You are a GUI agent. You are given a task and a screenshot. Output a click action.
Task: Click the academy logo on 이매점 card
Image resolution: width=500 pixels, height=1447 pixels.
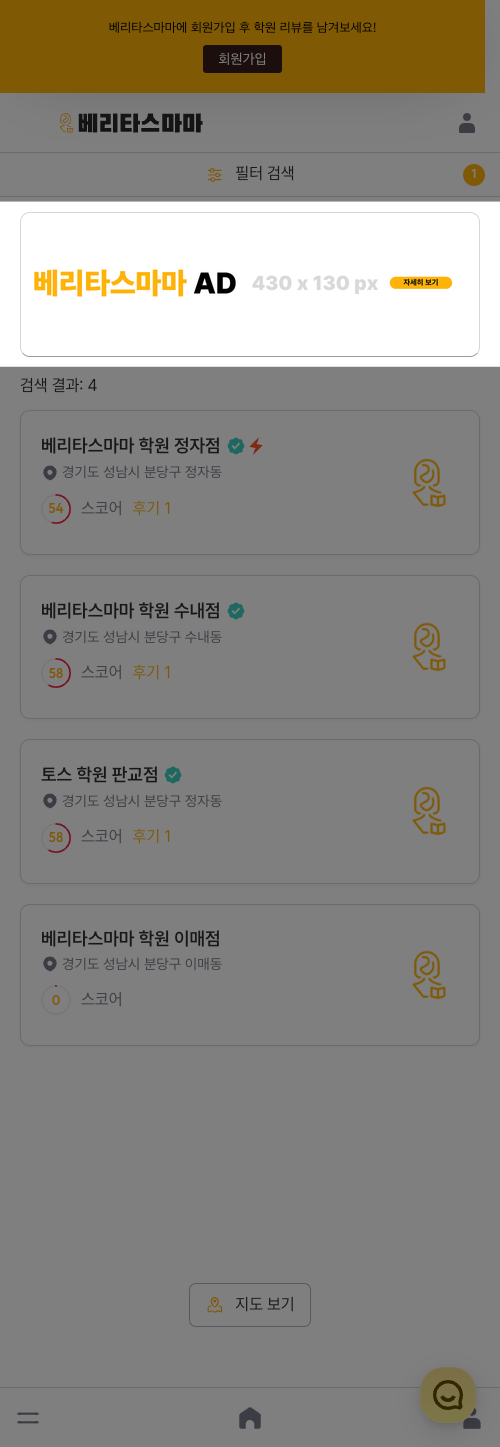[x=429, y=975]
